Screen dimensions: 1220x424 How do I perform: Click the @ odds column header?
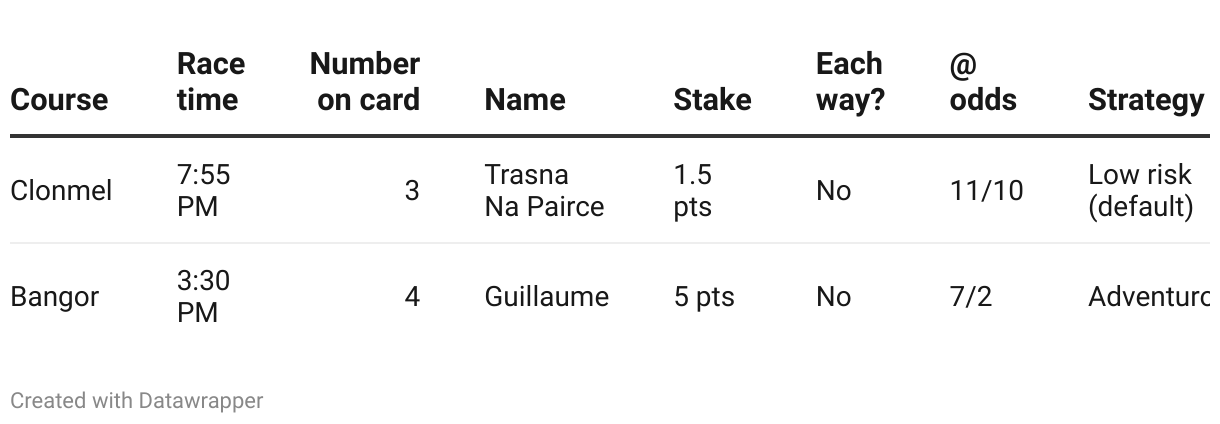(x=983, y=82)
